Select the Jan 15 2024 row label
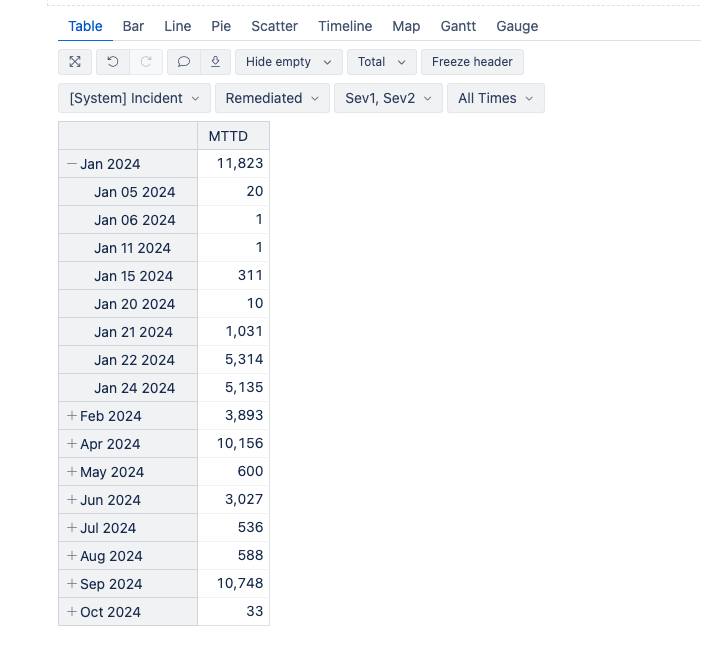The width and height of the screenshot is (701, 654). [133, 276]
